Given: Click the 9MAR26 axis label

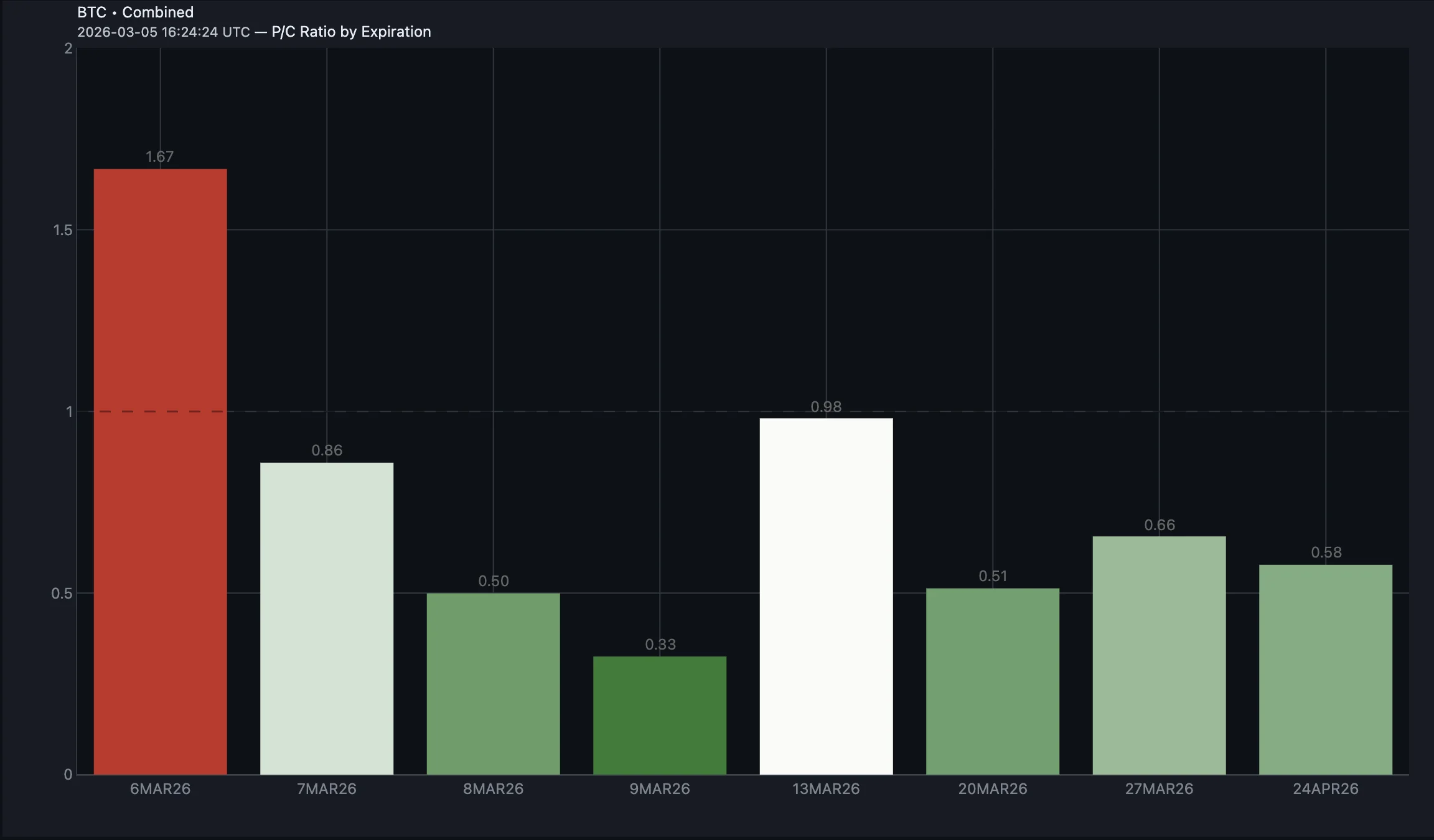Looking at the screenshot, I should coord(659,789).
